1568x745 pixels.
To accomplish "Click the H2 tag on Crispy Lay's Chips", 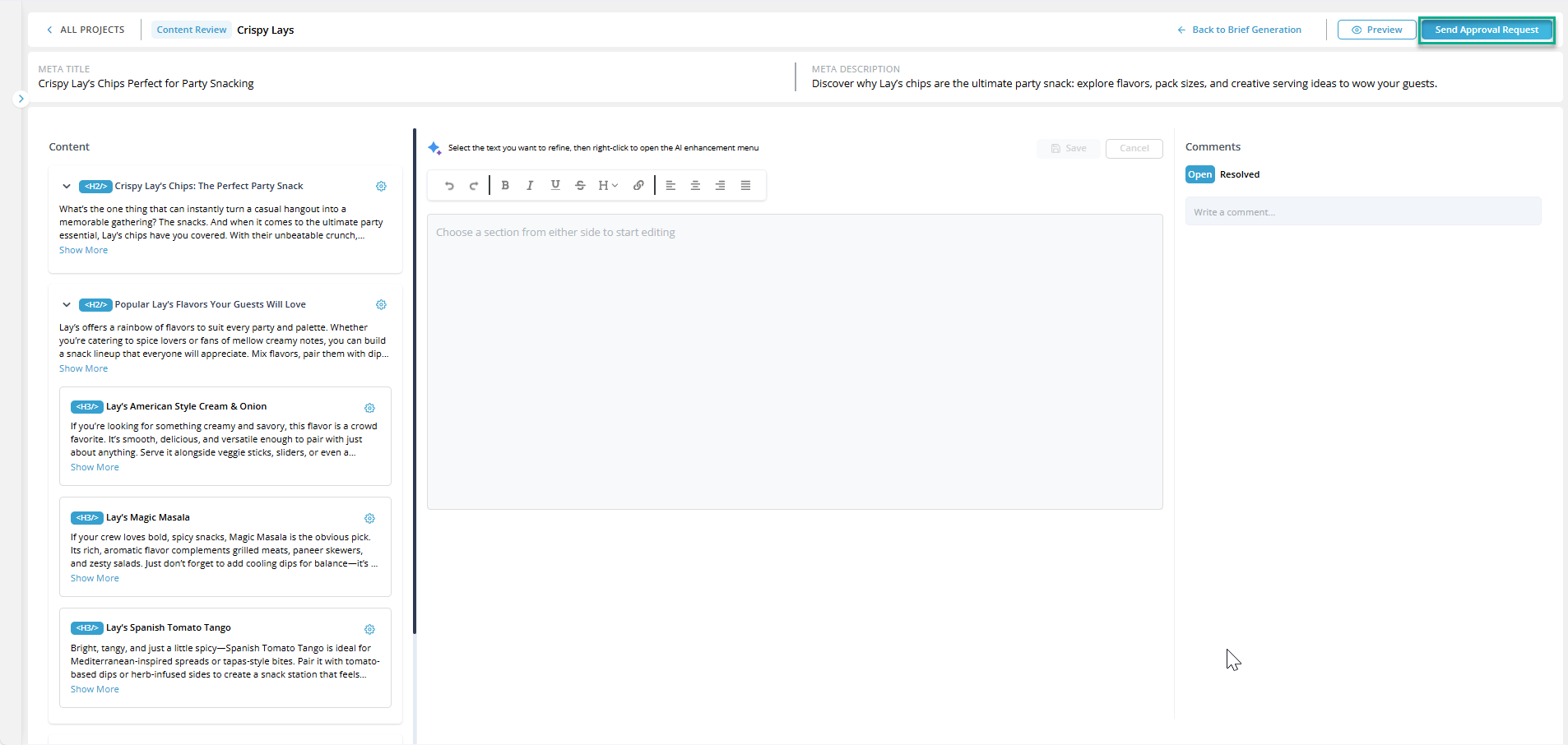I will 95,187.
